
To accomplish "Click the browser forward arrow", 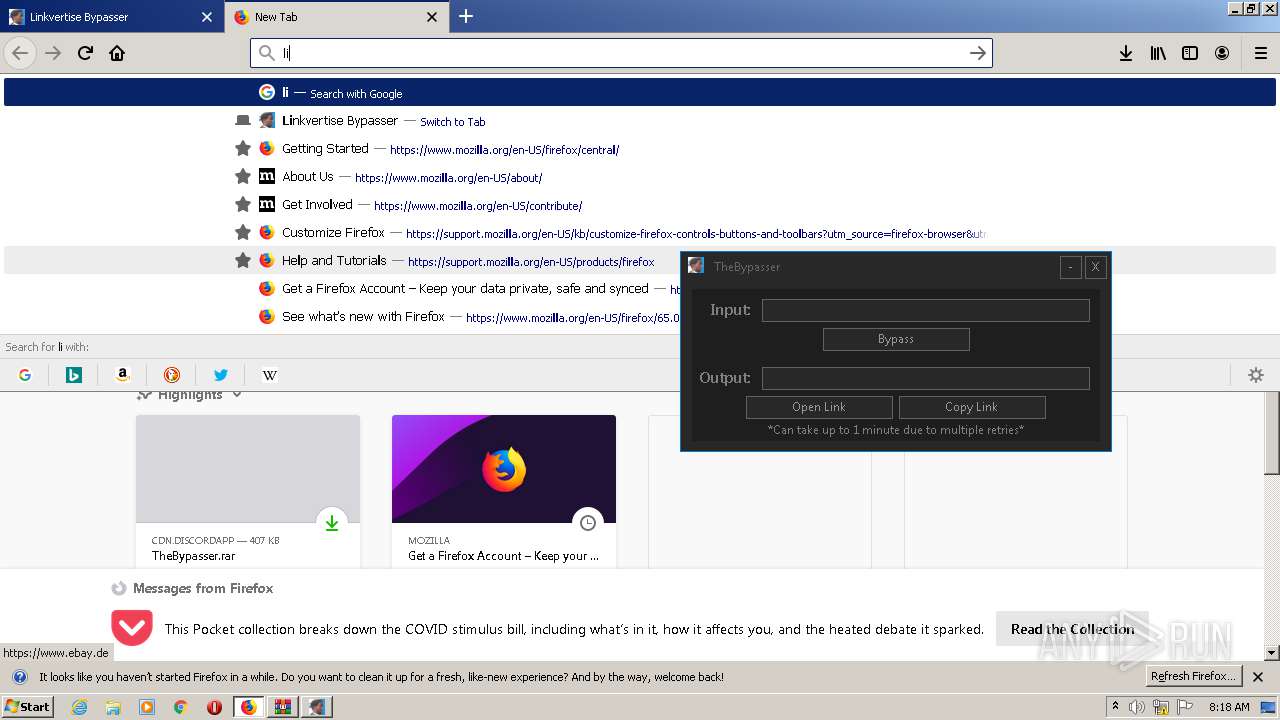I will tap(53, 53).
